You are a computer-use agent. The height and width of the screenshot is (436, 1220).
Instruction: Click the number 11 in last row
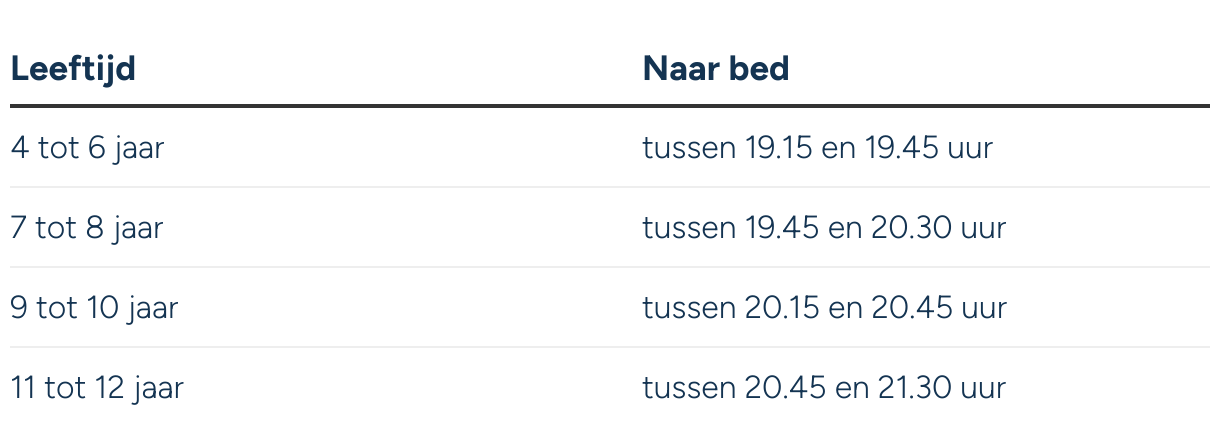[22, 387]
